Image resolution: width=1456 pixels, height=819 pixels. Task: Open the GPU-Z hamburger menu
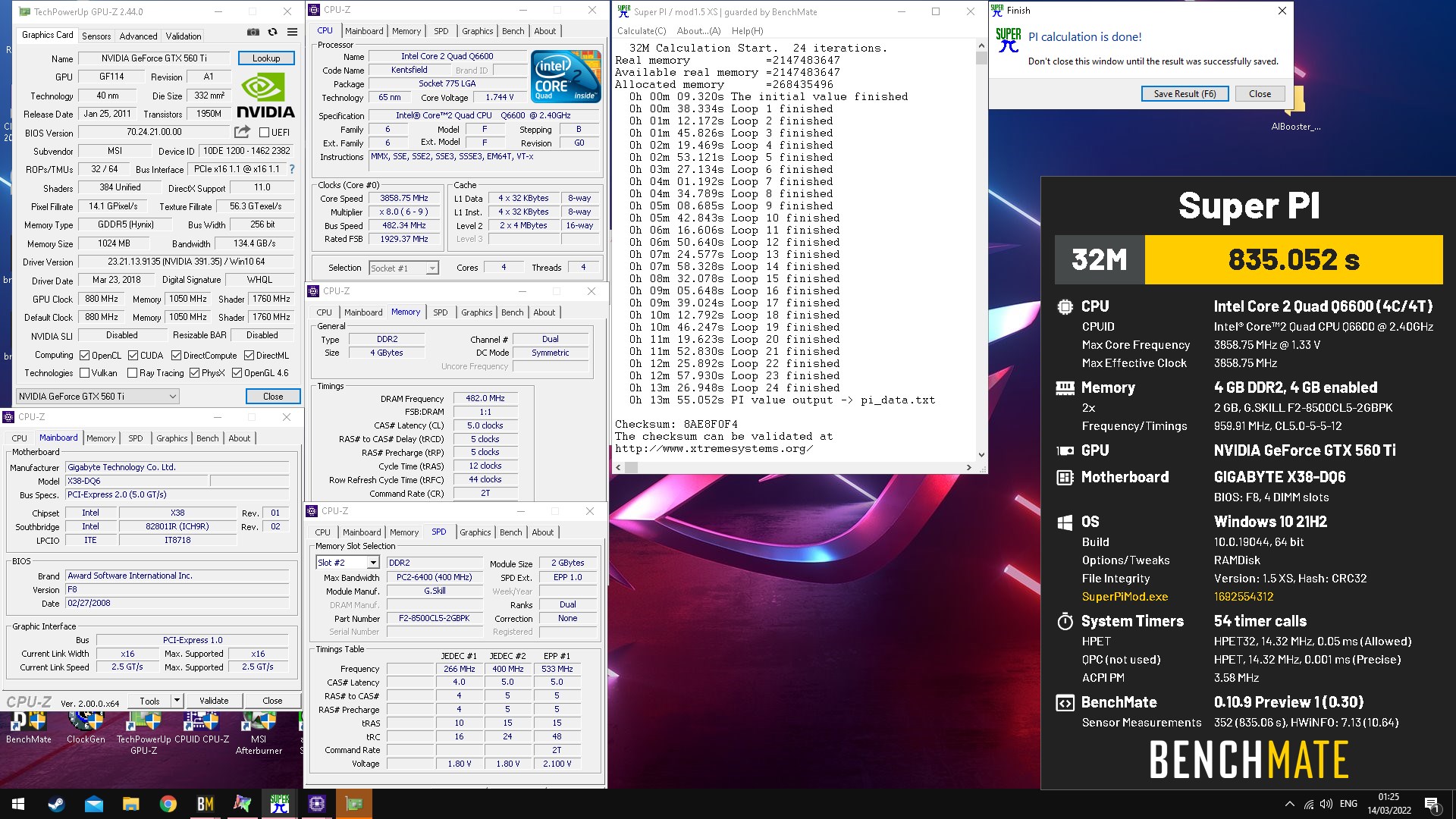point(292,33)
